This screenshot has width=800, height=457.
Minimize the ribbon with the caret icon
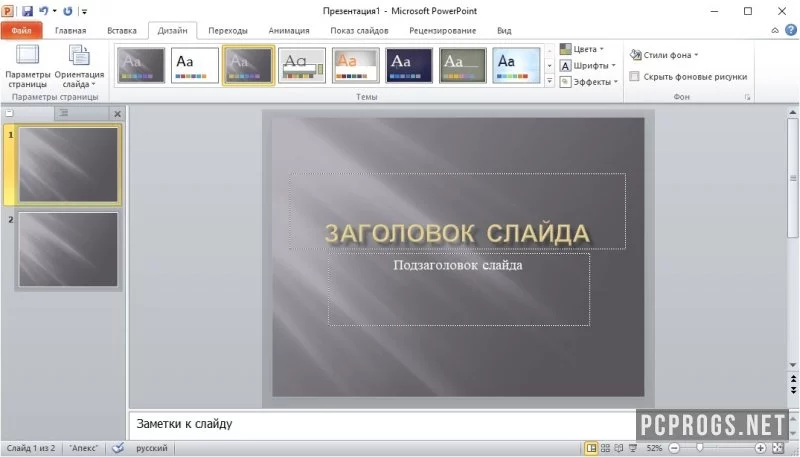click(x=775, y=31)
